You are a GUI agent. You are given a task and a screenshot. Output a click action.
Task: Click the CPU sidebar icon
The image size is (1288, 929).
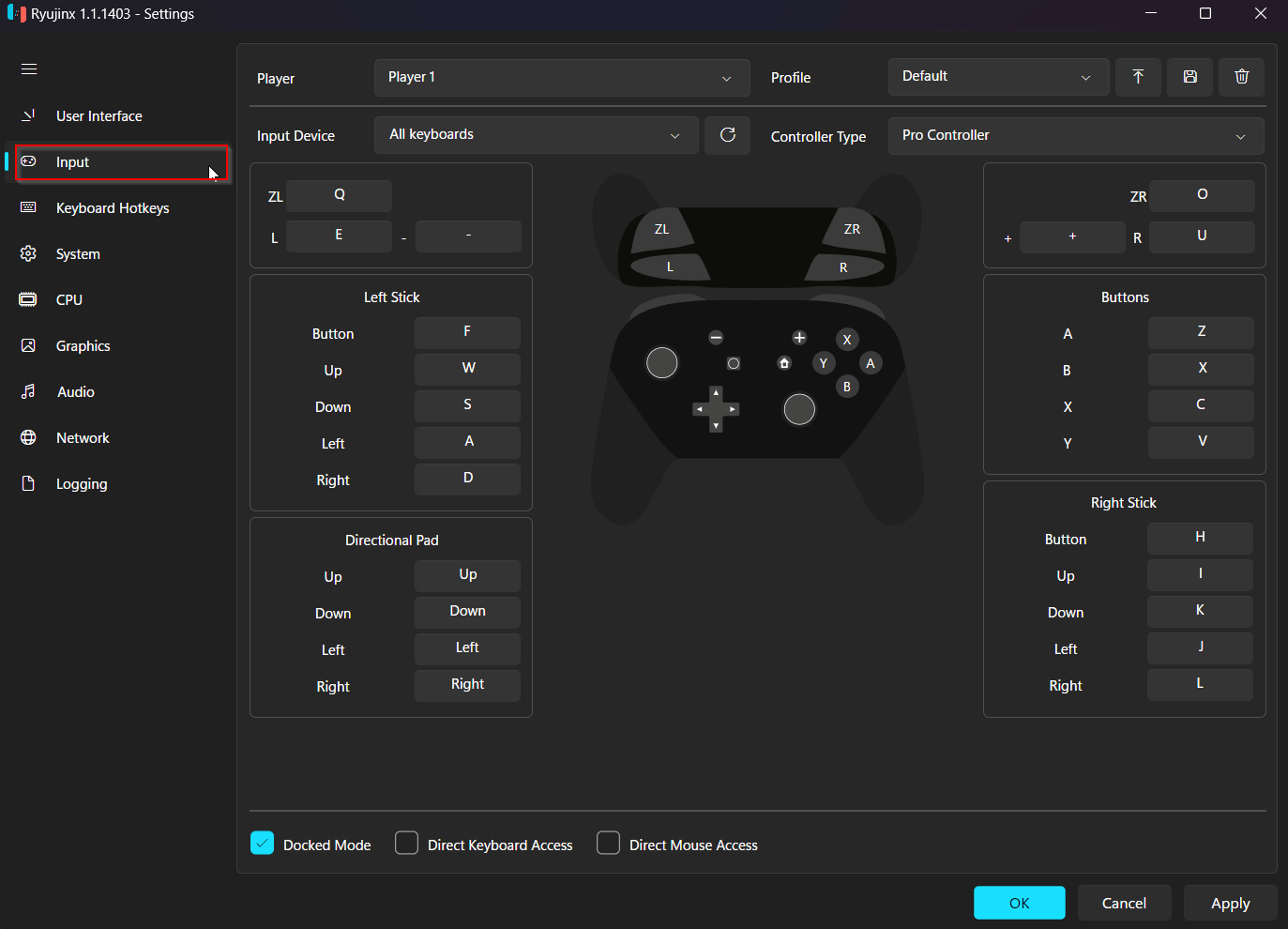(28, 299)
